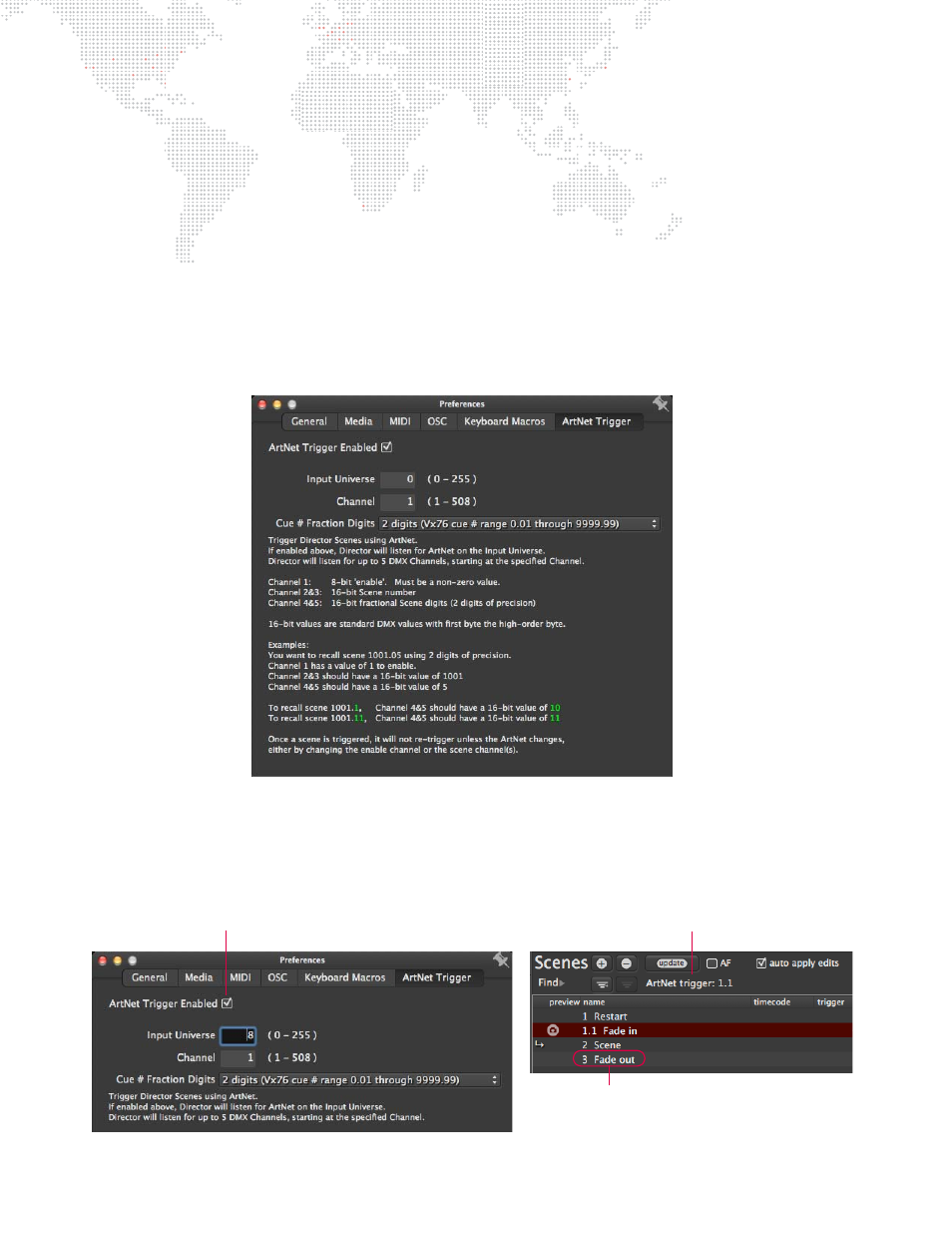Click 'ArtNet trigger: 1.1' status text

(689, 983)
